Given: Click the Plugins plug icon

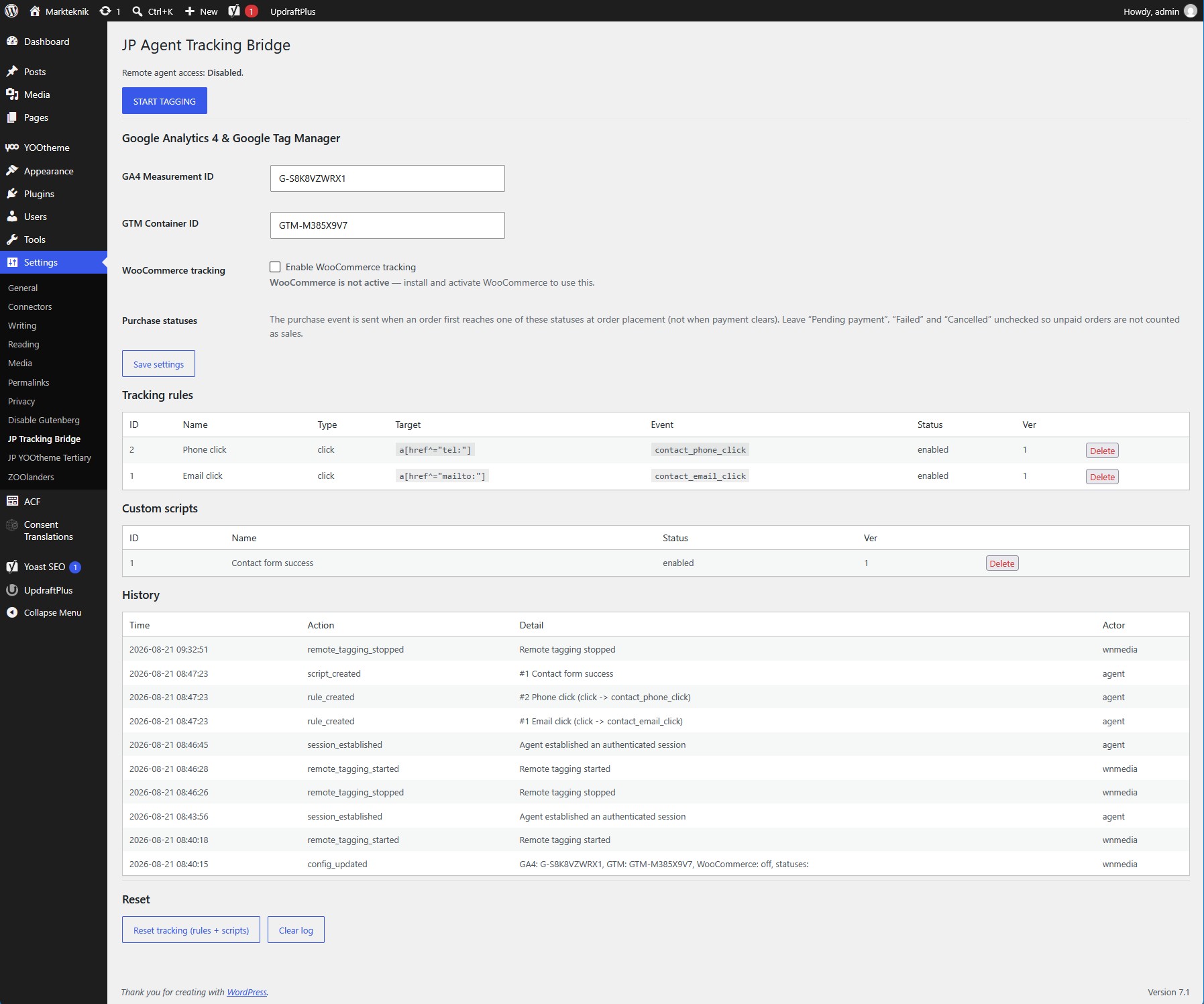Looking at the screenshot, I should pyautogui.click(x=12, y=194).
